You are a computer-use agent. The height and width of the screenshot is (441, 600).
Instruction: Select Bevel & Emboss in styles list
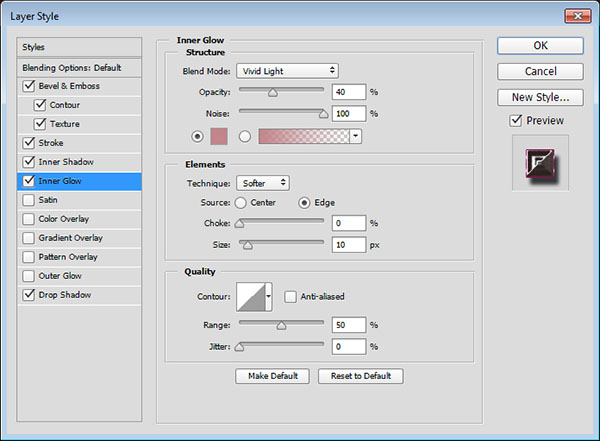[70, 86]
